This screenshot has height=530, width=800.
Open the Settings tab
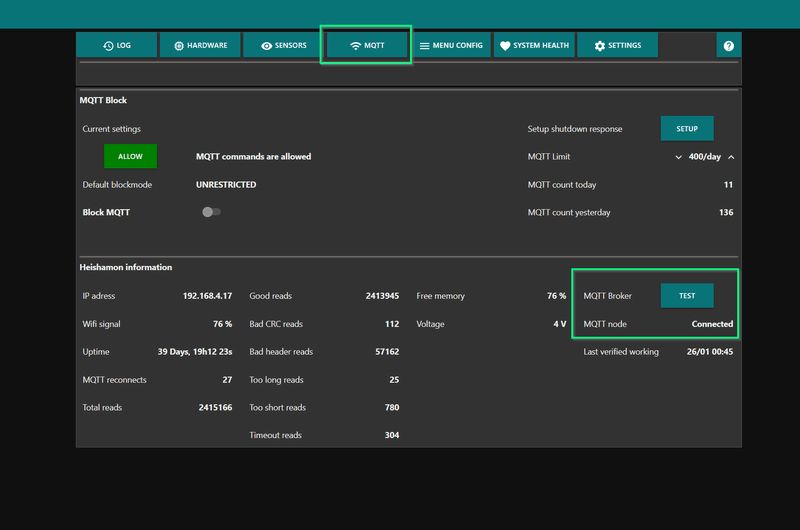point(617,45)
